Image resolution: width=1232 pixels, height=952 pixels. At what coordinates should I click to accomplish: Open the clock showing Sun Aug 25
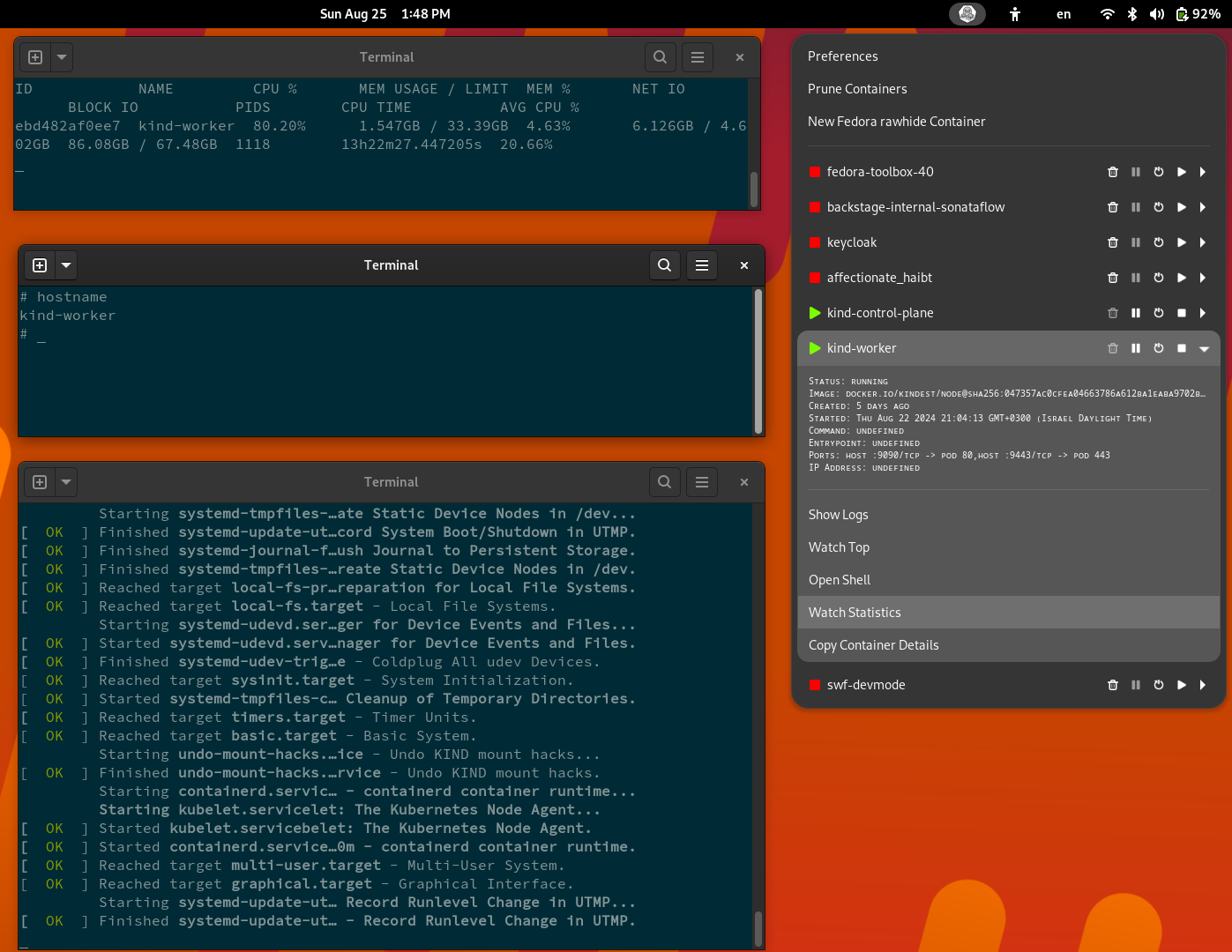pyautogui.click(x=385, y=14)
